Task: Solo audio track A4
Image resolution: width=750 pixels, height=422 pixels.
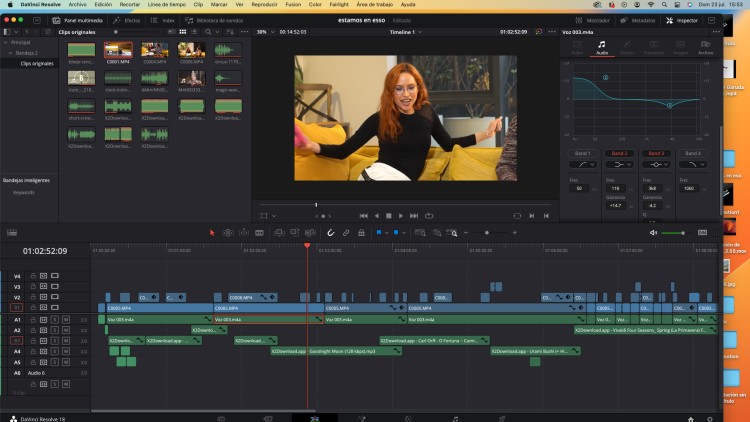Action: point(55,351)
